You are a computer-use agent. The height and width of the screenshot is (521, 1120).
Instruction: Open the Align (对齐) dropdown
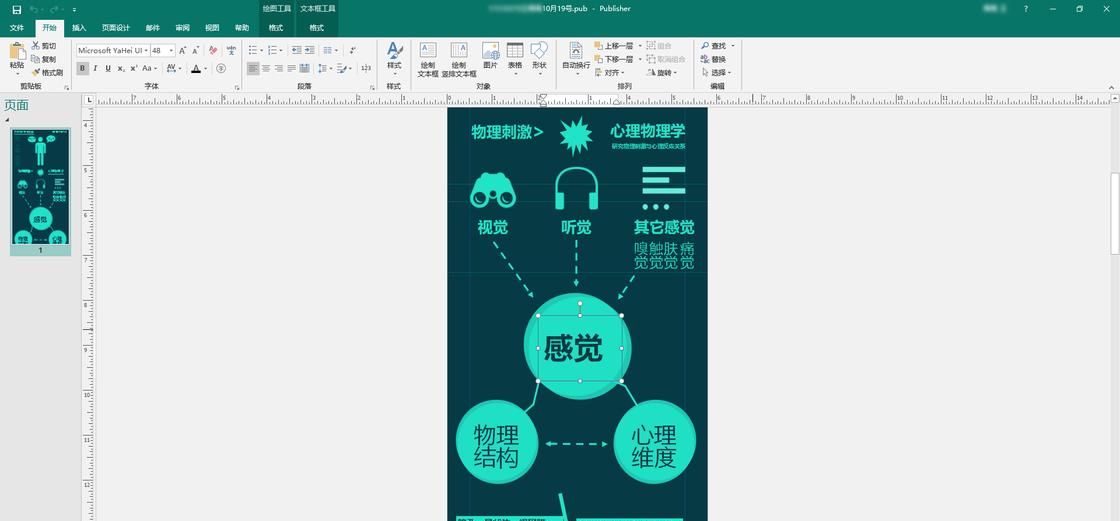[x=609, y=72]
